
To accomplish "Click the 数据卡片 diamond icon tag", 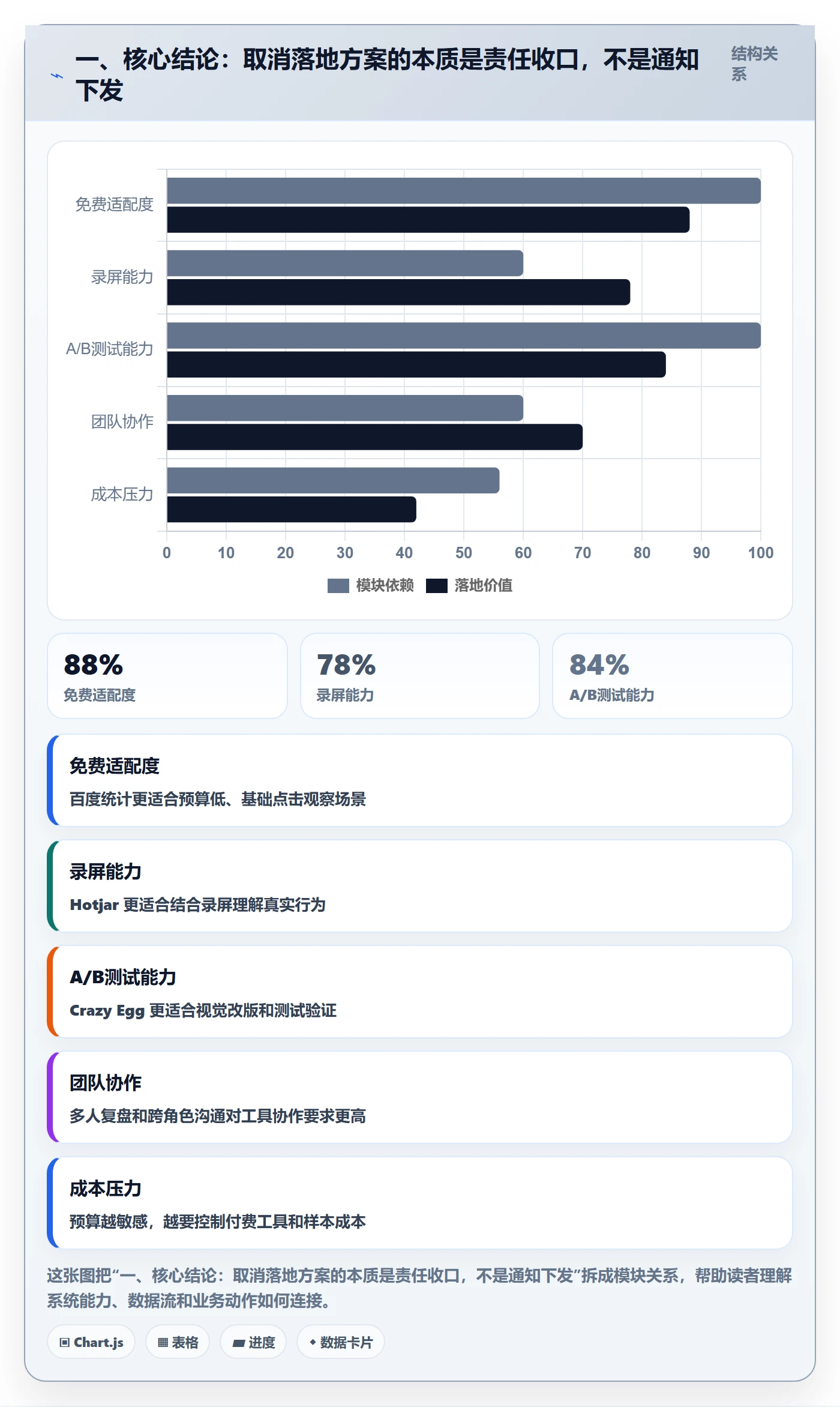I will pyautogui.click(x=341, y=1342).
